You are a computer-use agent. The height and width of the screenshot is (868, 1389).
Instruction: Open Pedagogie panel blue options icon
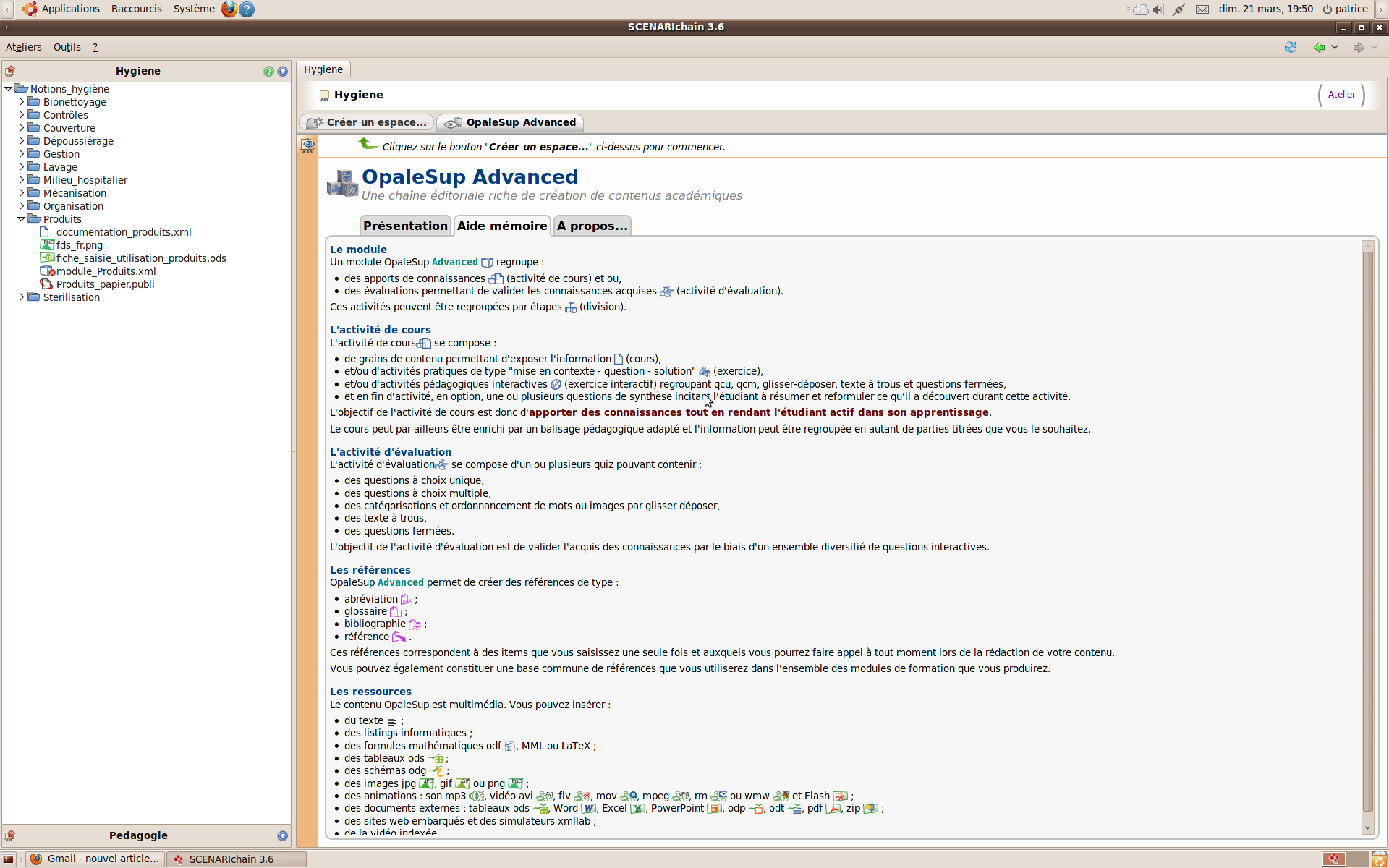[283, 835]
